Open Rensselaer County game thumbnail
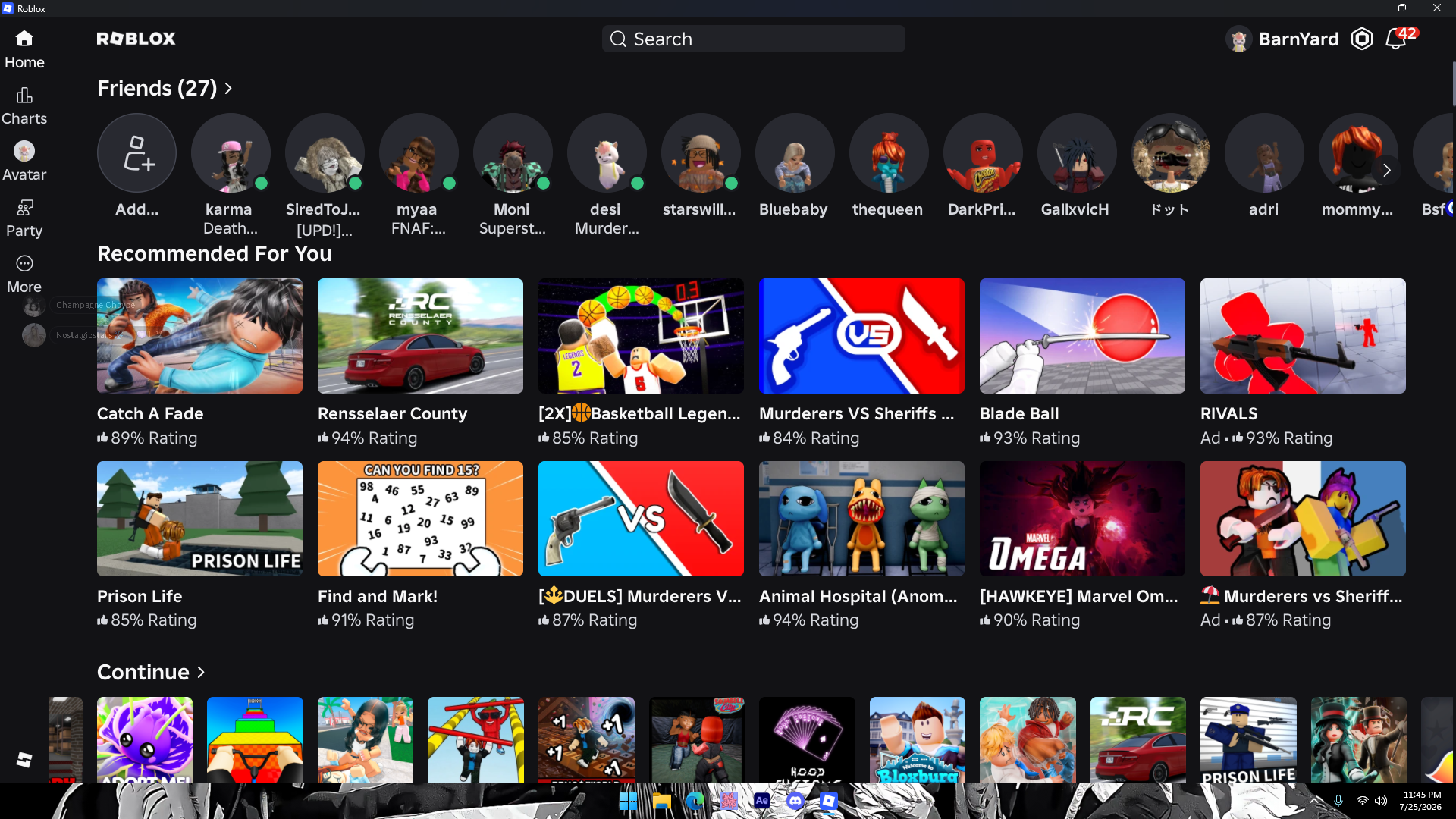 pos(420,336)
